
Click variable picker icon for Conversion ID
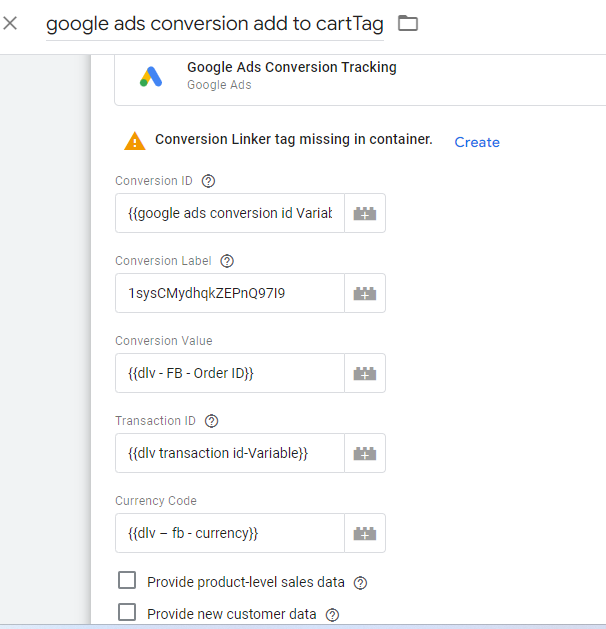tap(365, 213)
